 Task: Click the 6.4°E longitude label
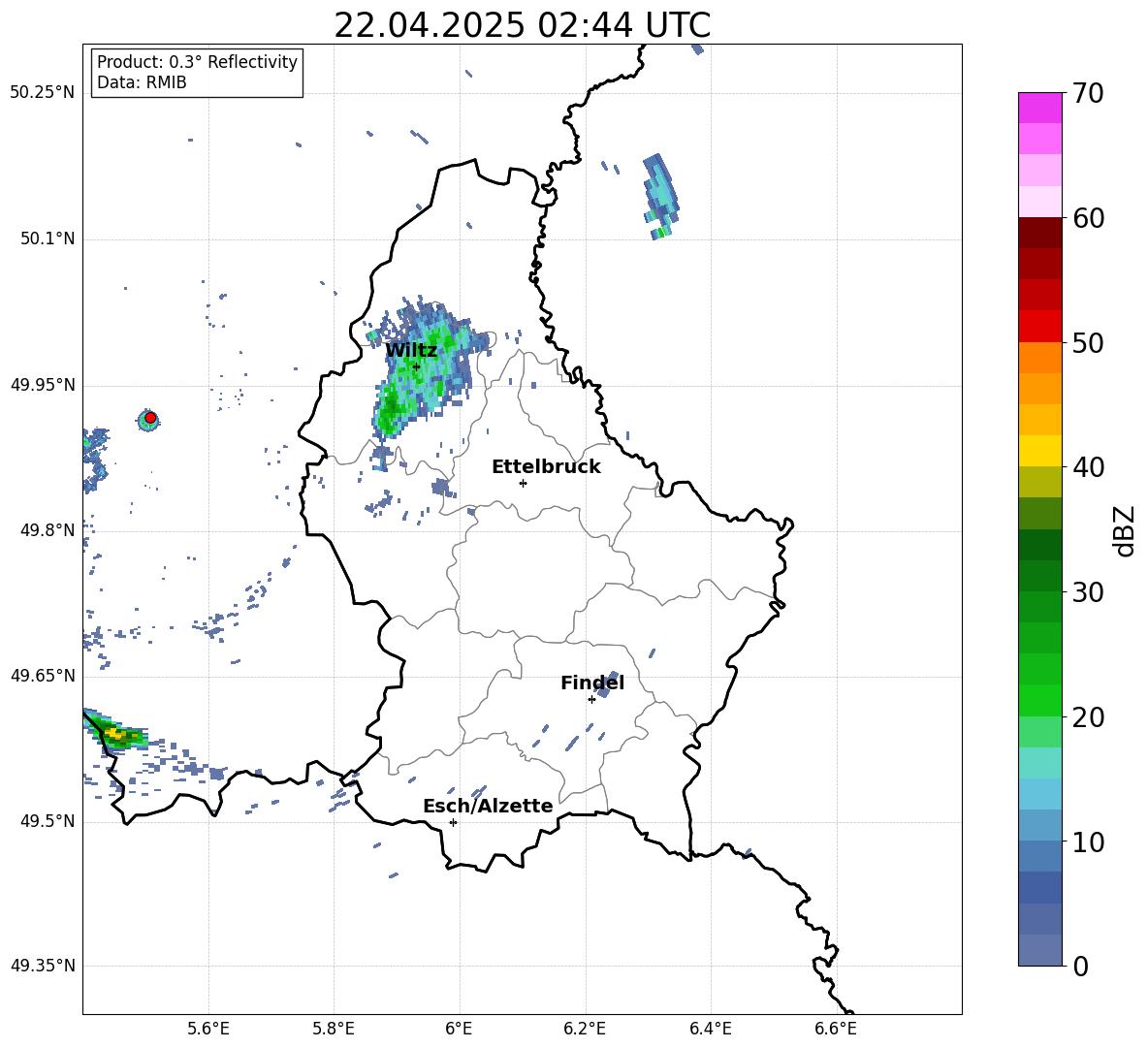click(x=710, y=1029)
